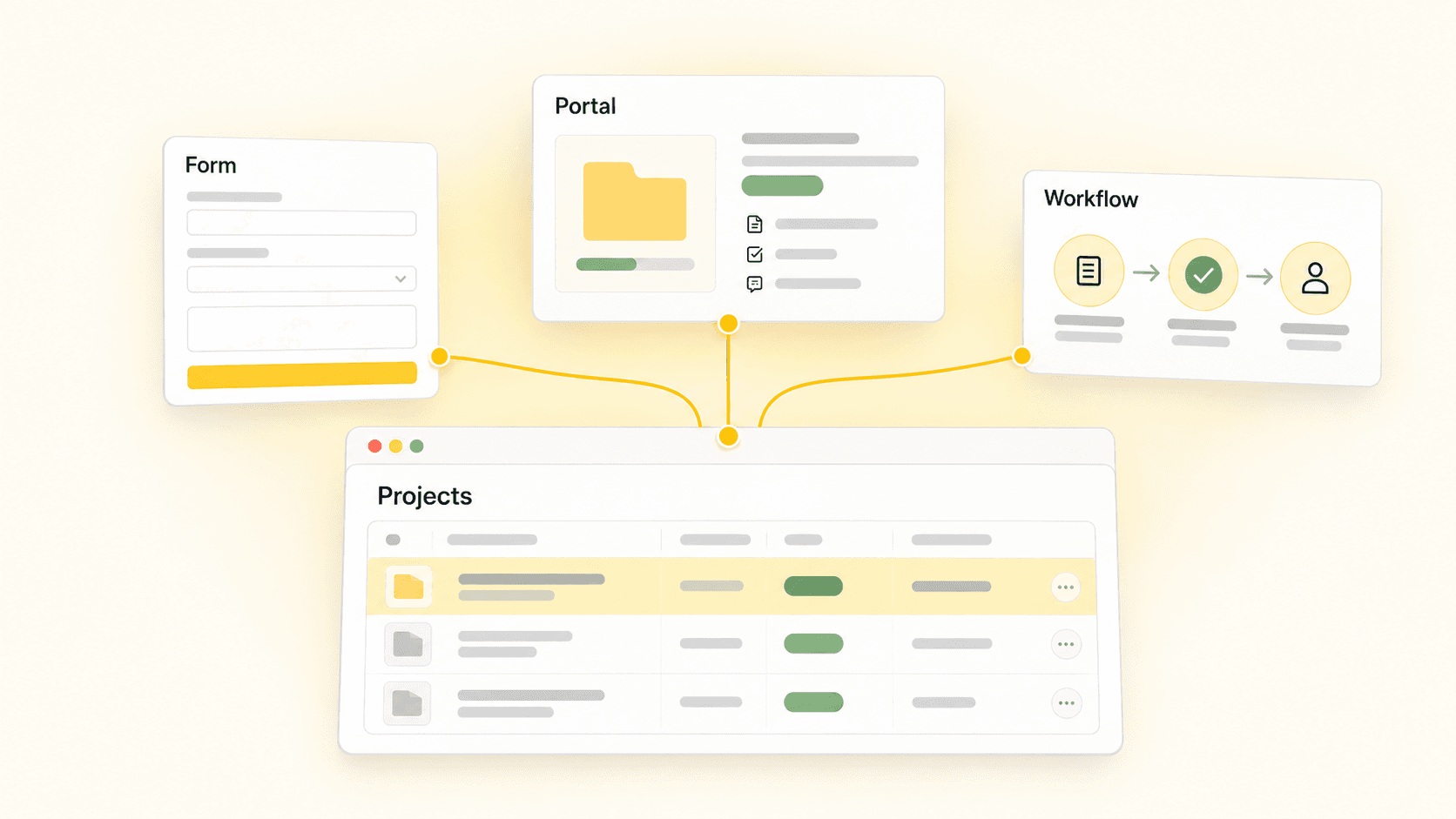
Task: Click green status pill in highlighted row
Action: pyautogui.click(x=813, y=586)
